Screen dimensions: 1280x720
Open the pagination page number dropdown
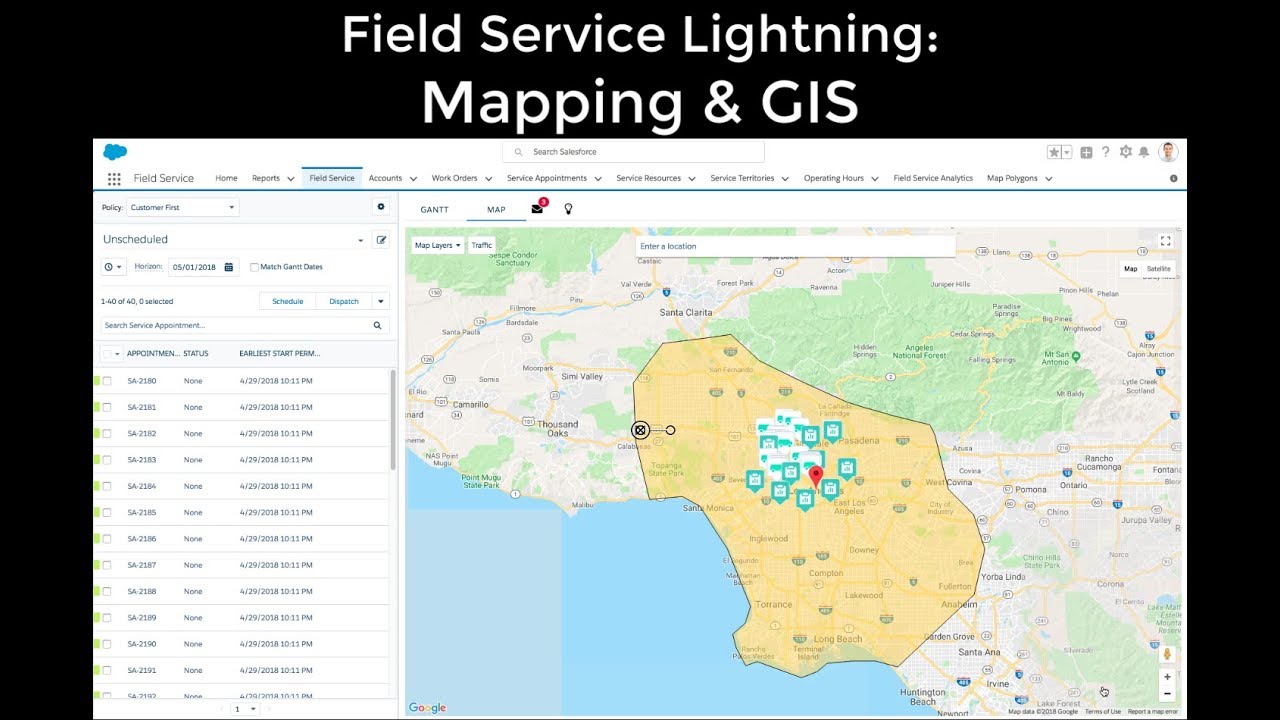[x=245, y=709]
